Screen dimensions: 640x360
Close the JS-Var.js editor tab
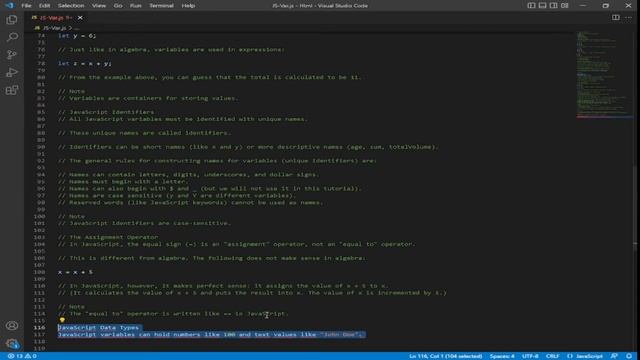[80, 18]
